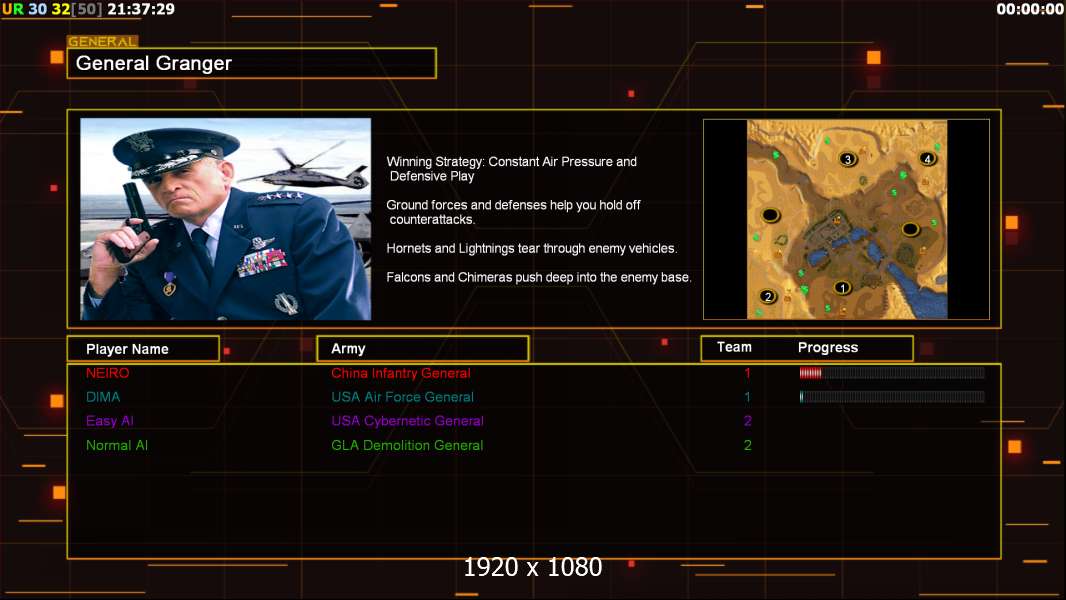Click USA Air Force General army entry
1066x600 pixels.
click(402, 397)
